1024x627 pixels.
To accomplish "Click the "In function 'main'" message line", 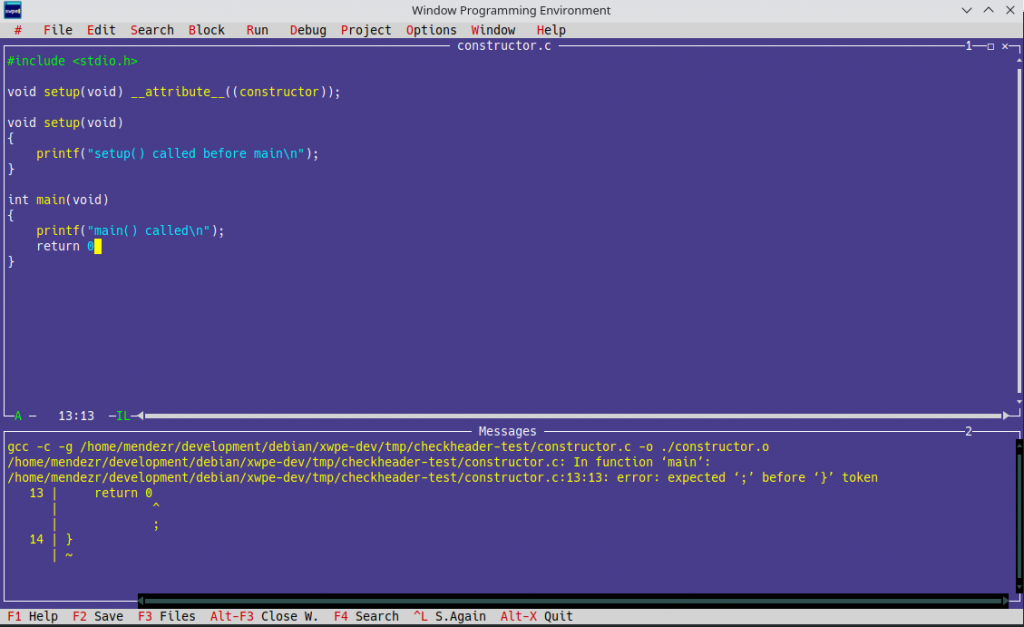I will pyautogui.click(x=359, y=462).
